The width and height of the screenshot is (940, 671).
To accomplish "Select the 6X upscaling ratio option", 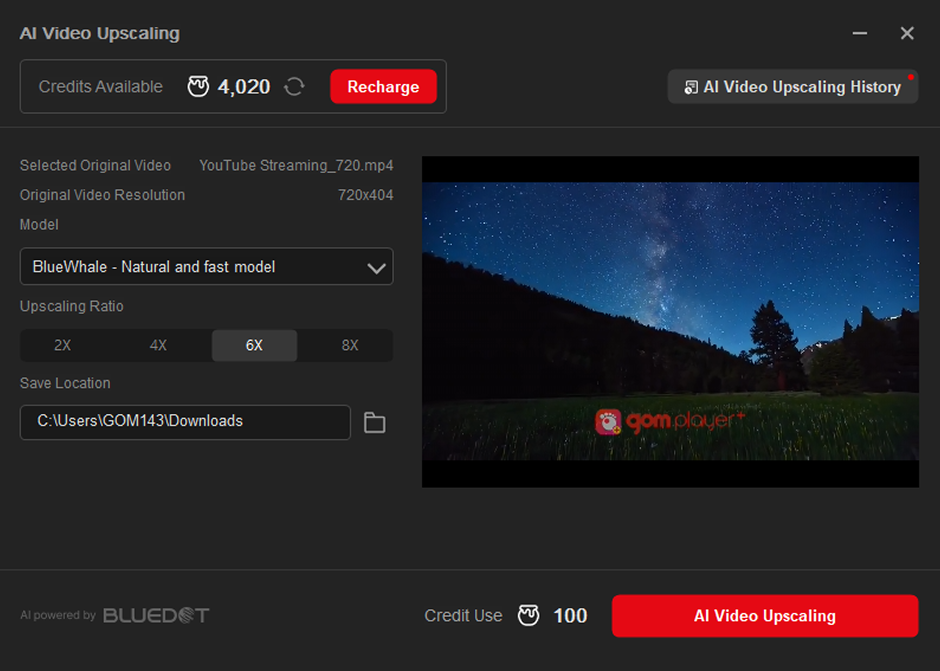I will 254,345.
